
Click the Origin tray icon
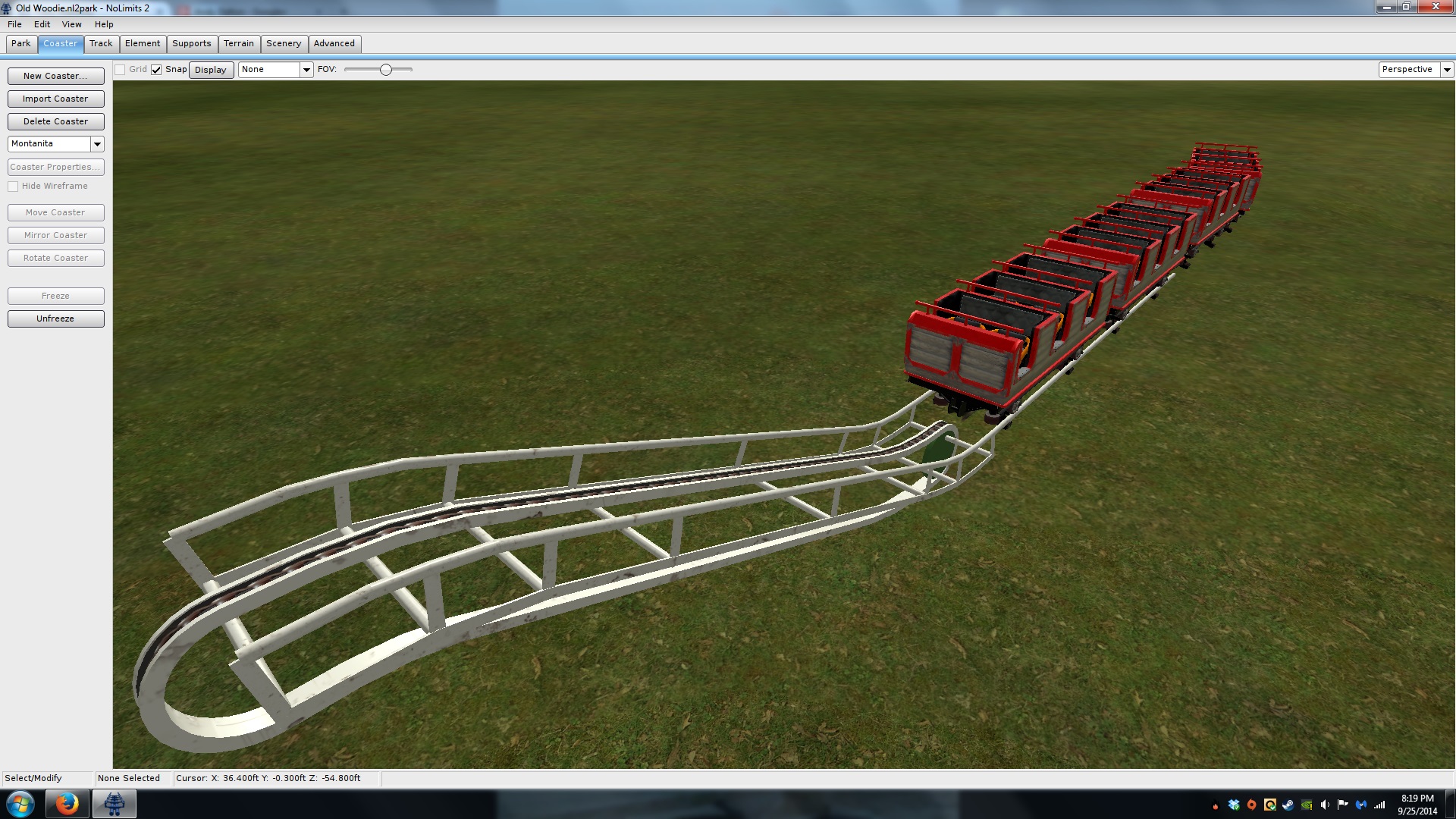tap(1252, 805)
